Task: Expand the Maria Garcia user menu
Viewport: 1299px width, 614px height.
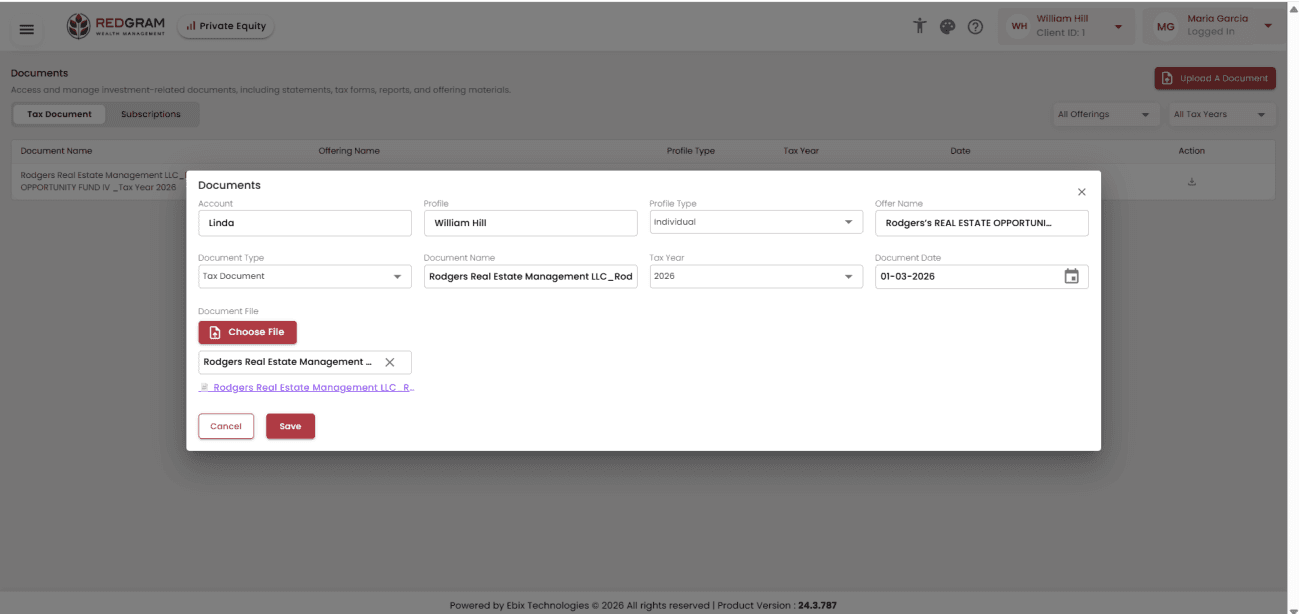Action: (x=1268, y=27)
